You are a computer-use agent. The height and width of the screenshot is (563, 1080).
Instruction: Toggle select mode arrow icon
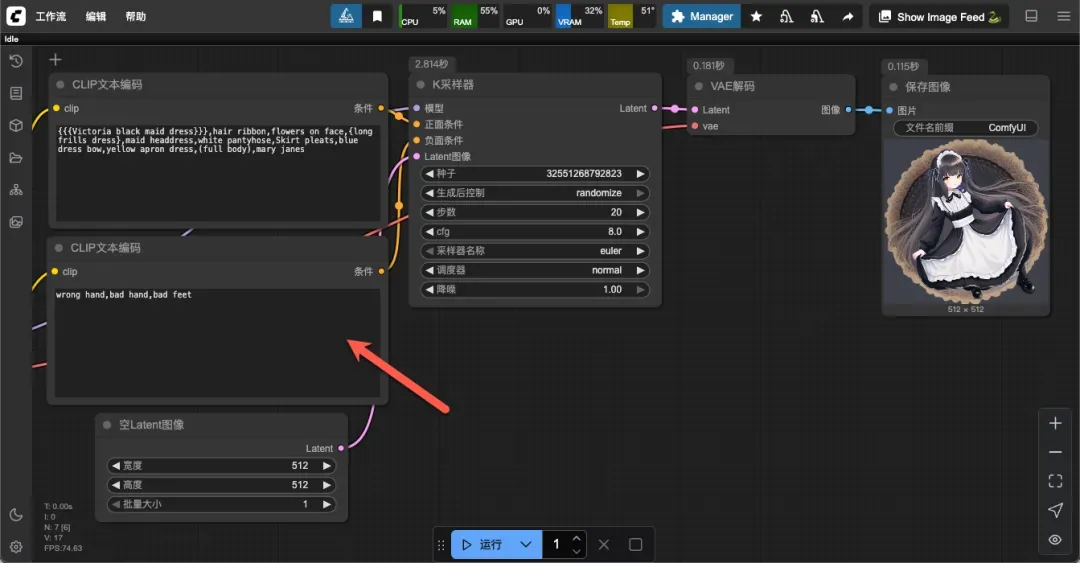(x=1055, y=510)
